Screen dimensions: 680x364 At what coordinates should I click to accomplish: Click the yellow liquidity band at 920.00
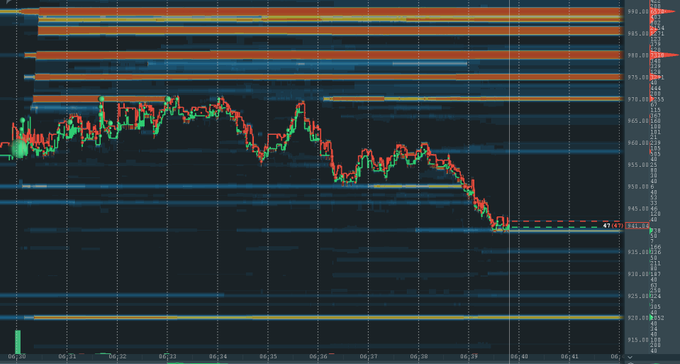[328, 318]
